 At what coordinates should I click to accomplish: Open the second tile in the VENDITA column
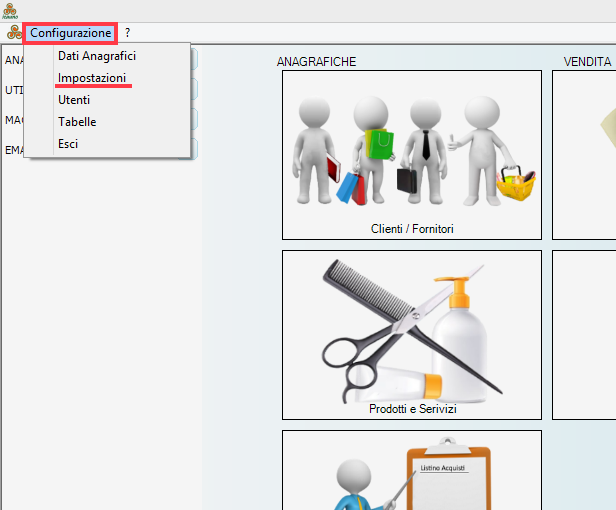tap(585, 334)
